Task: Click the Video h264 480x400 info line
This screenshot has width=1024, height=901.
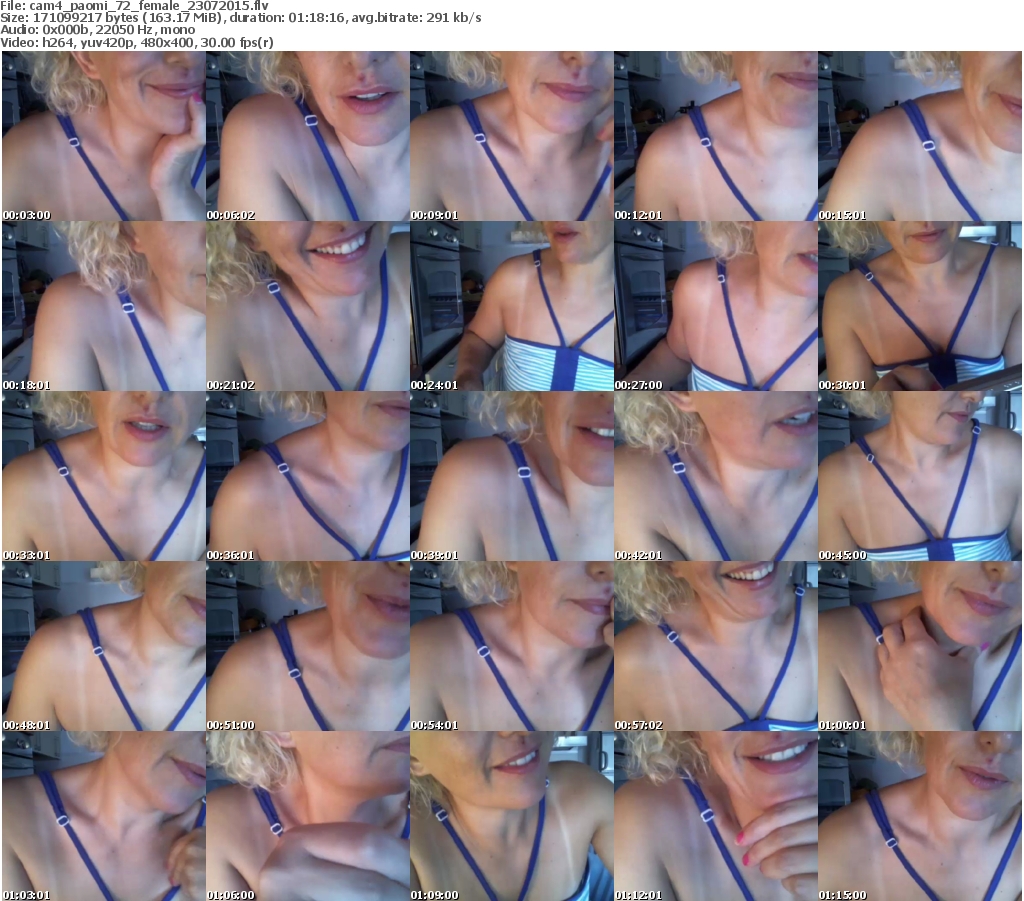Action: pos(137,42)
